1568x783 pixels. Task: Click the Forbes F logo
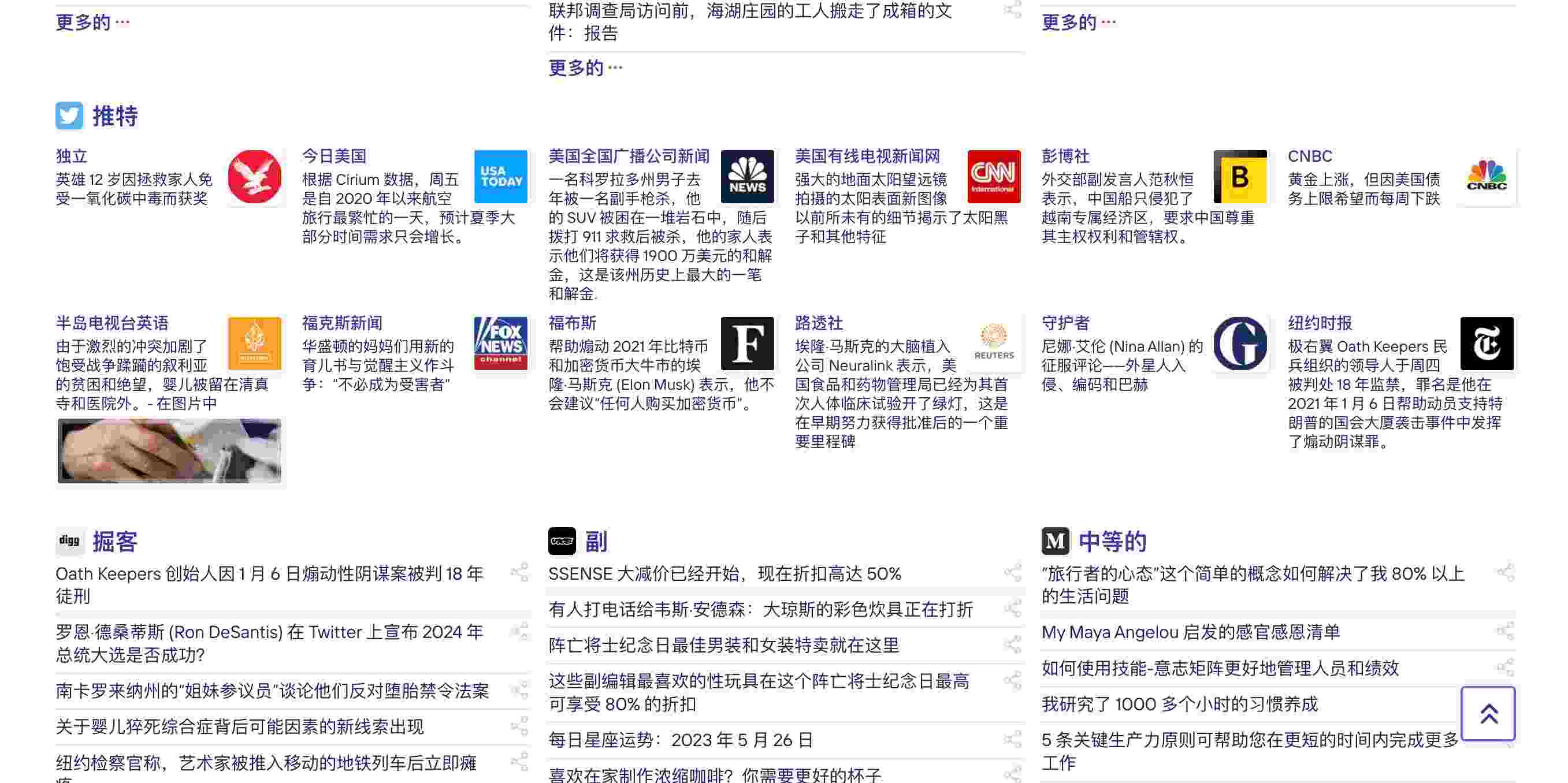coord(747,344)
